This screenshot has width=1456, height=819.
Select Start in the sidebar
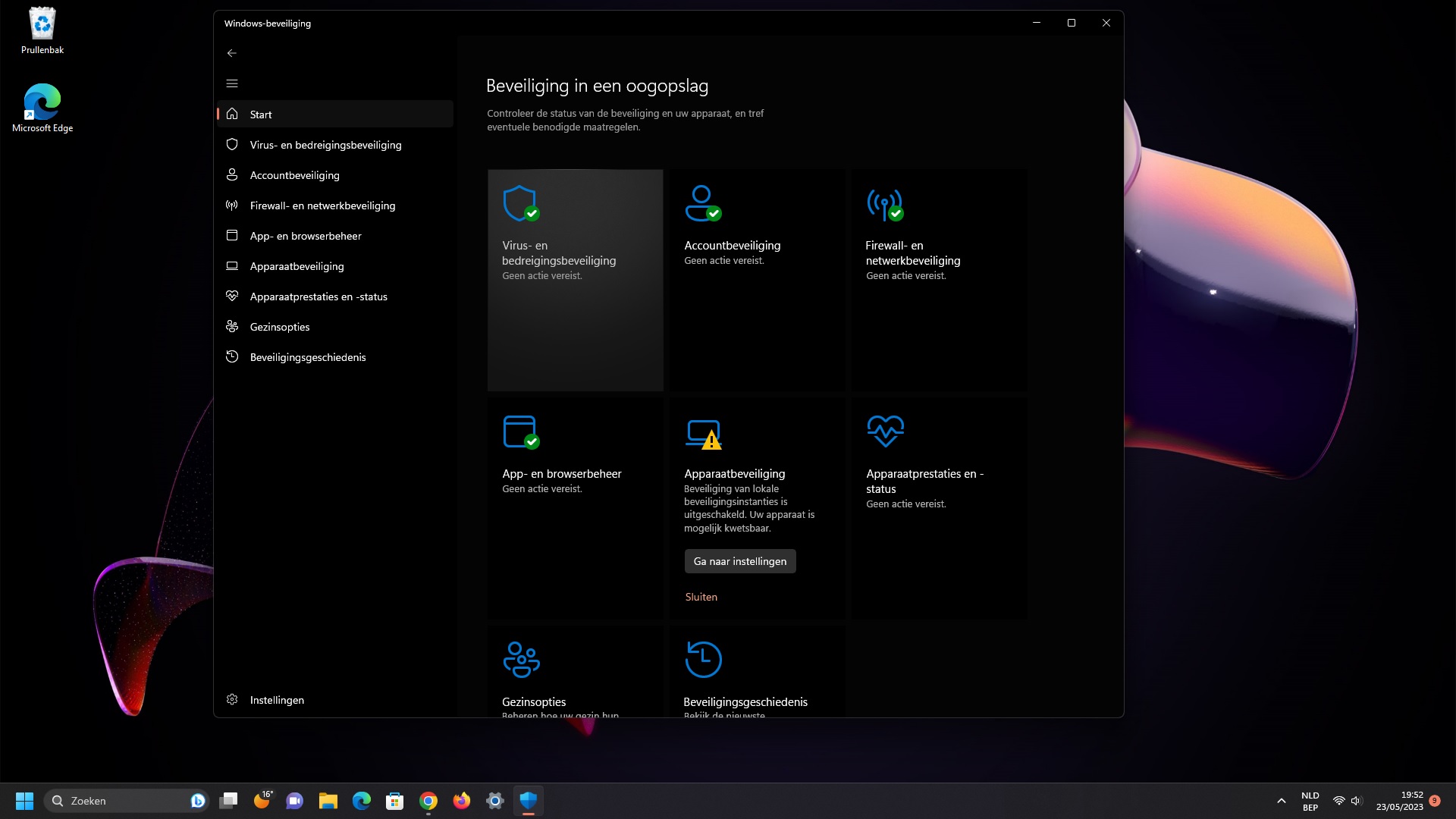coord(335,114)
